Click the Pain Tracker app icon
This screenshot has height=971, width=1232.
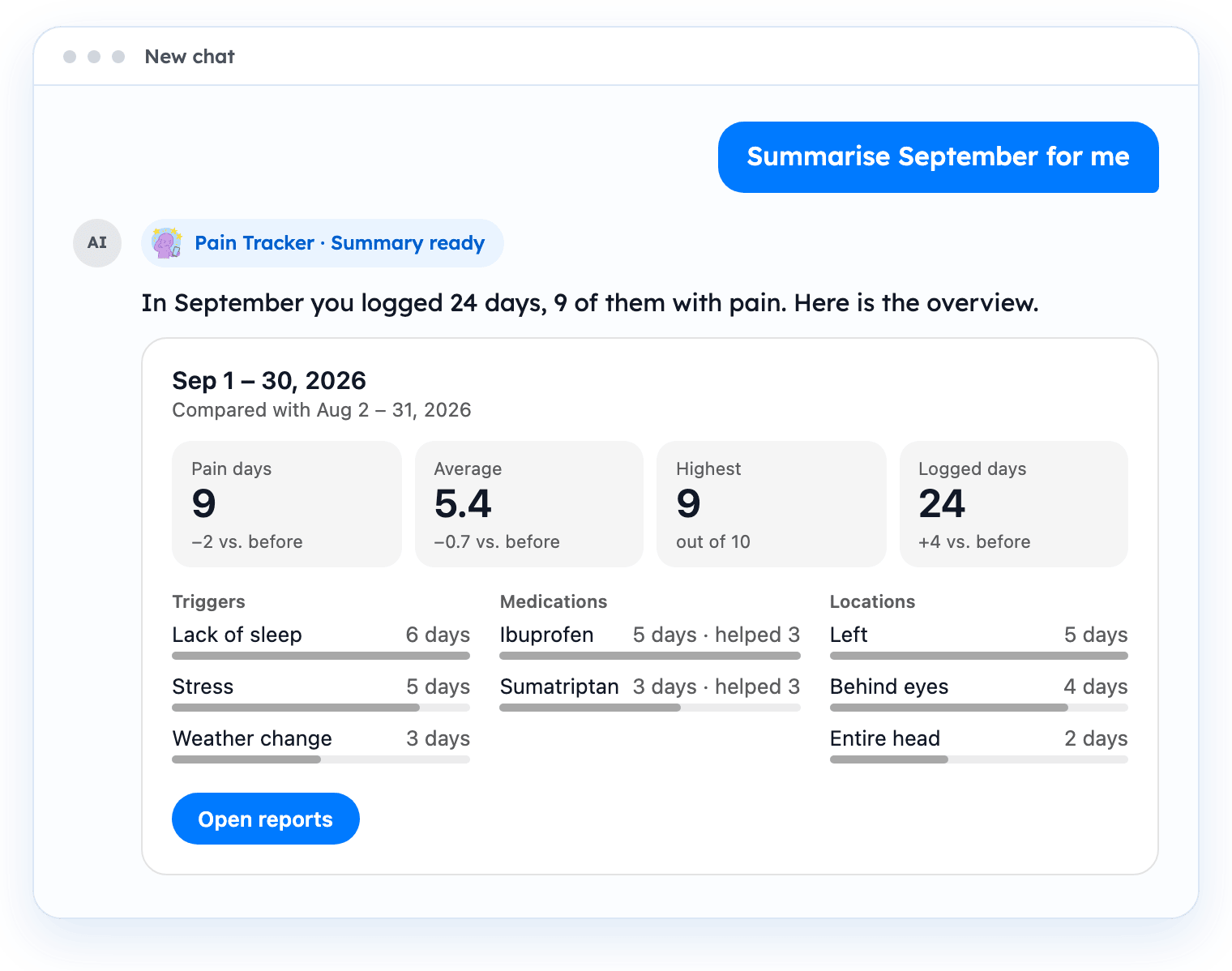pos(168,243)
